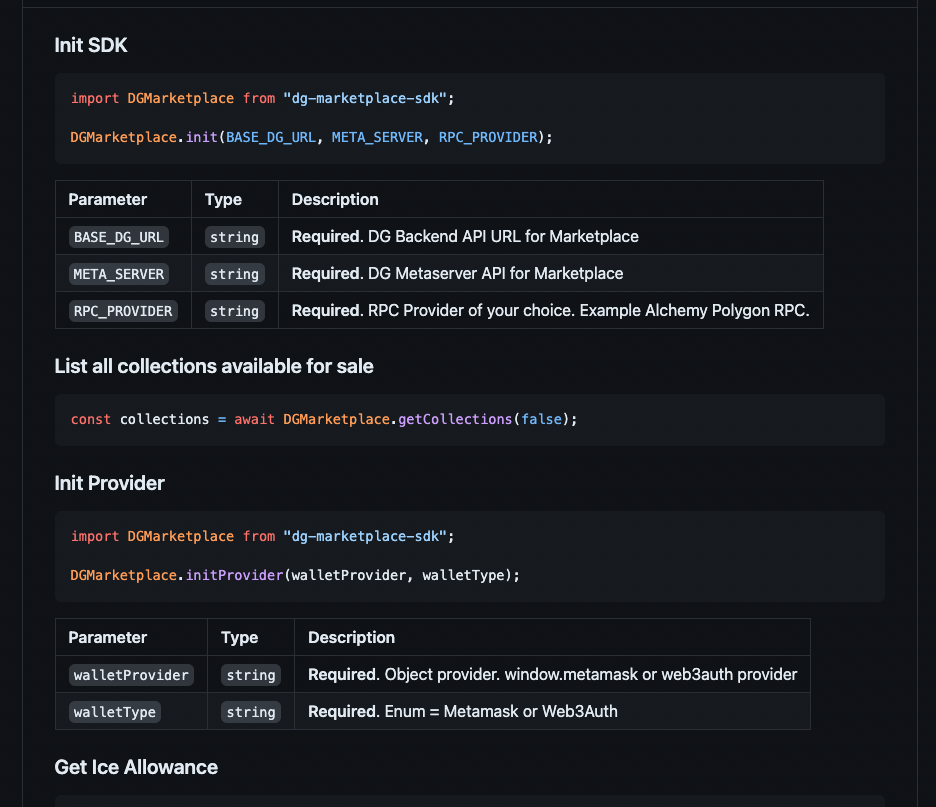The image size is (936, 807).
Task: Click 'Object provider. window.metamask' description
Action: click(553, 674)
